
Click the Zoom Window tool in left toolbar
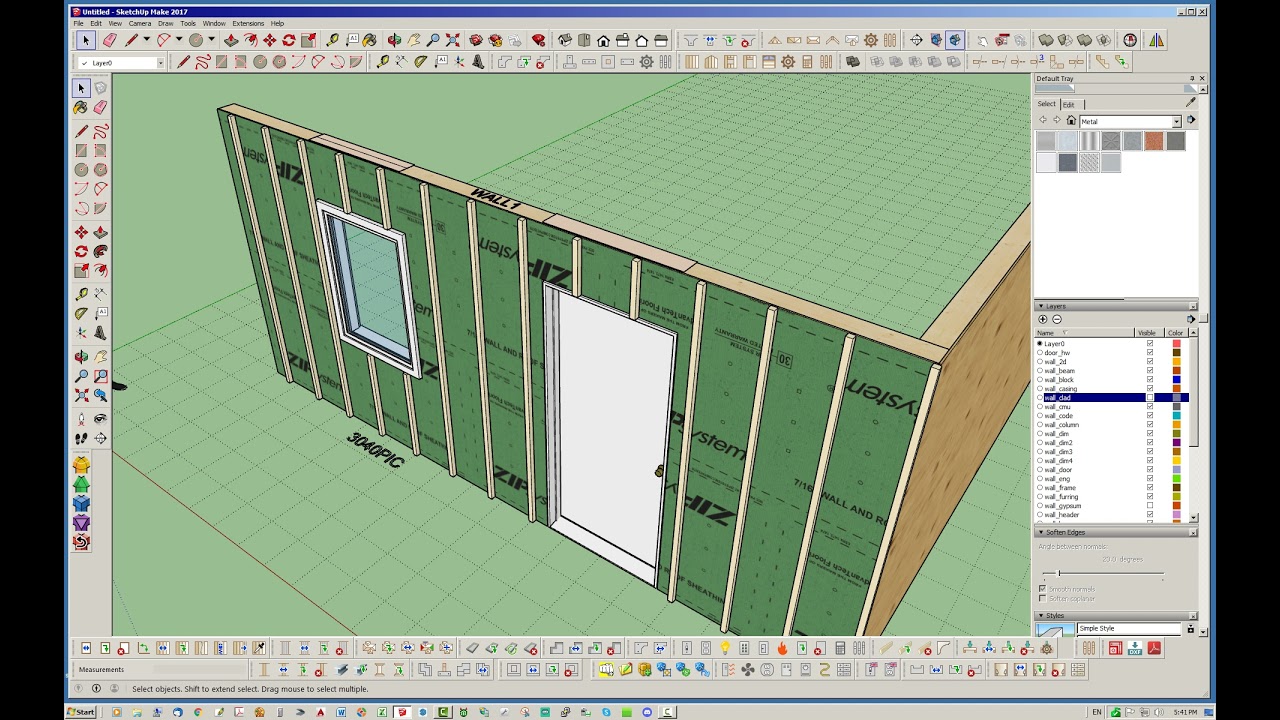(x=100, y=376)
